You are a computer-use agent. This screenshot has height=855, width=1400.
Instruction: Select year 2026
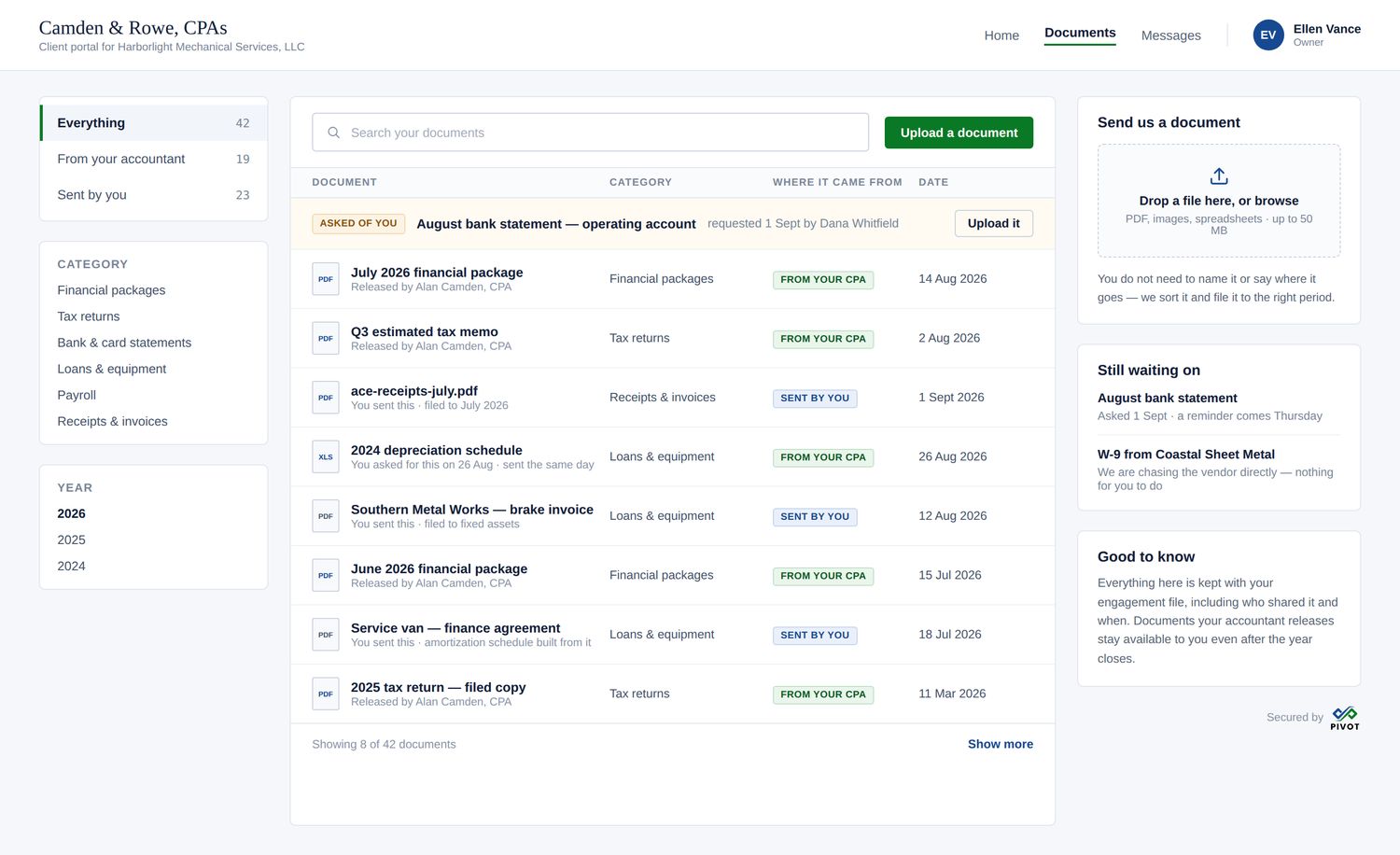click(x=71, y=513)
